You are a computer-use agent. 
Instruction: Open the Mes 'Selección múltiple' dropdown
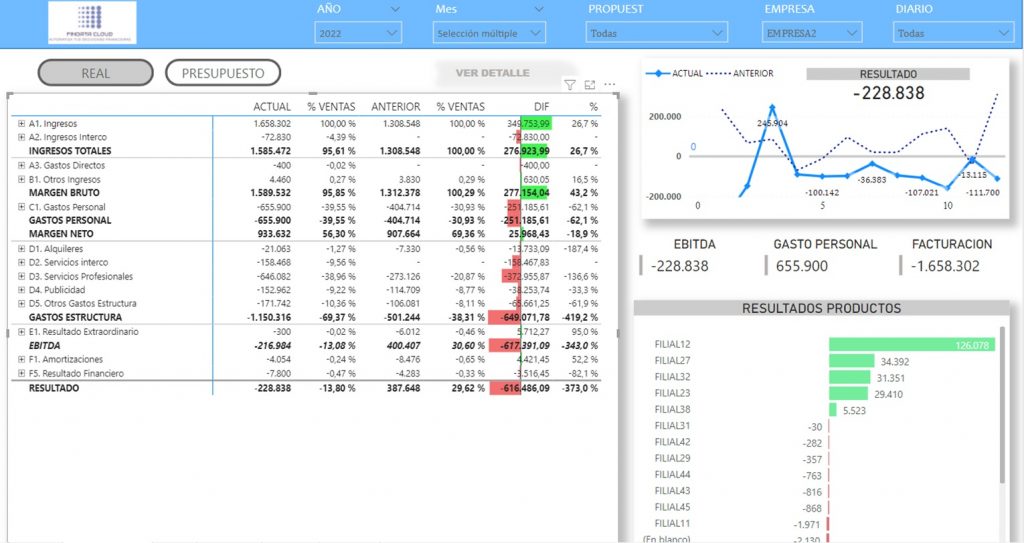[x=490, y=33]
